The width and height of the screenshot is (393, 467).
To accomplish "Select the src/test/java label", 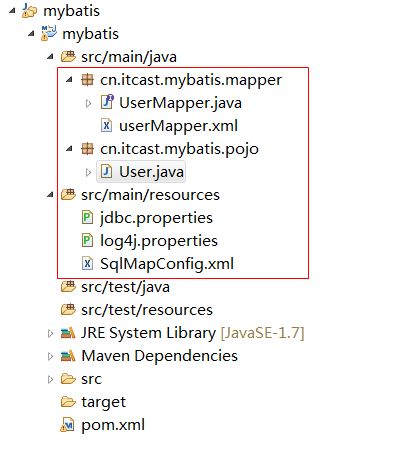I will click(125, 287).
